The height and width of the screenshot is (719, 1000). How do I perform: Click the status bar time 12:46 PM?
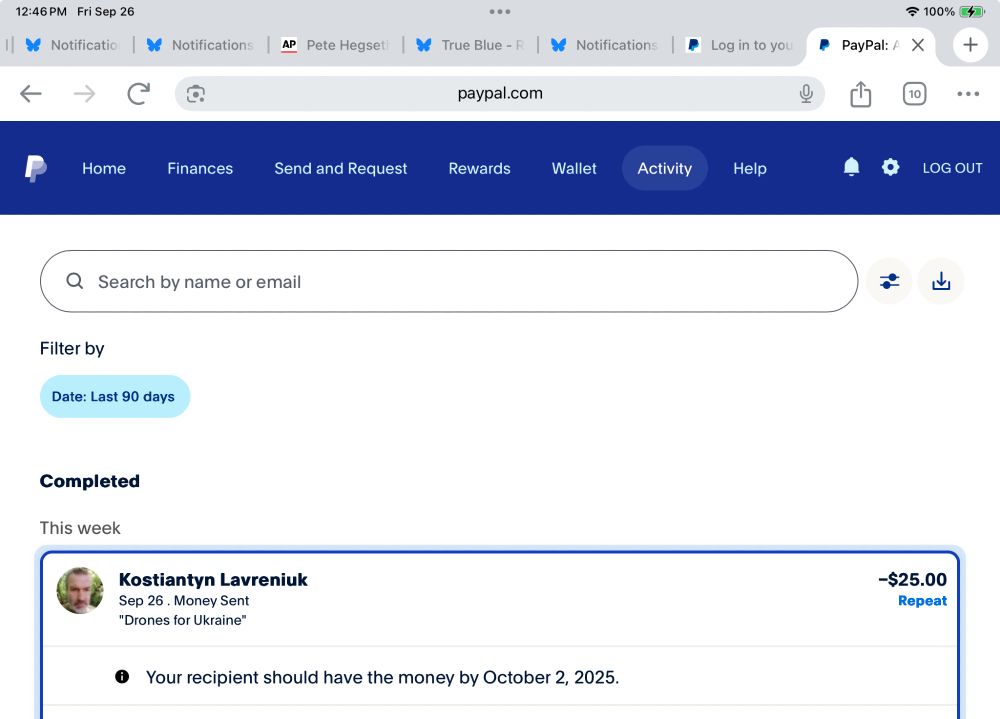click(x=41, y=11)
